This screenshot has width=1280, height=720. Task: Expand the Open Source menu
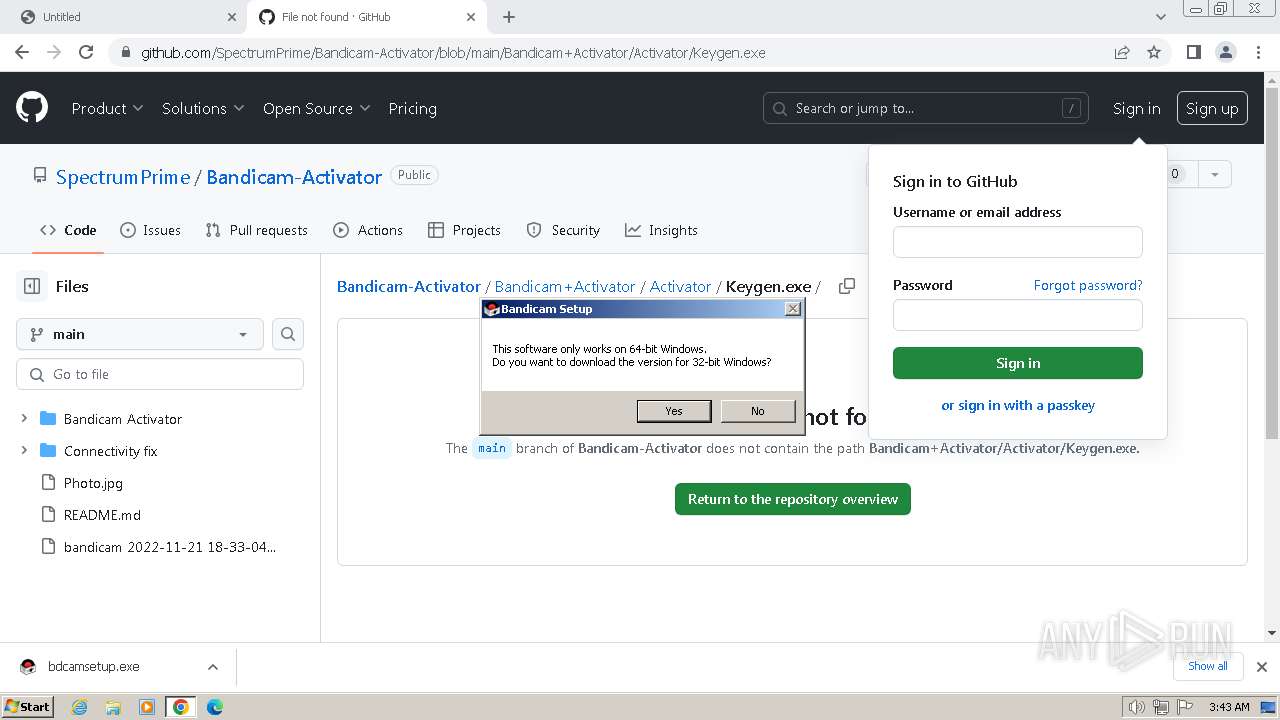click(317, 108)
